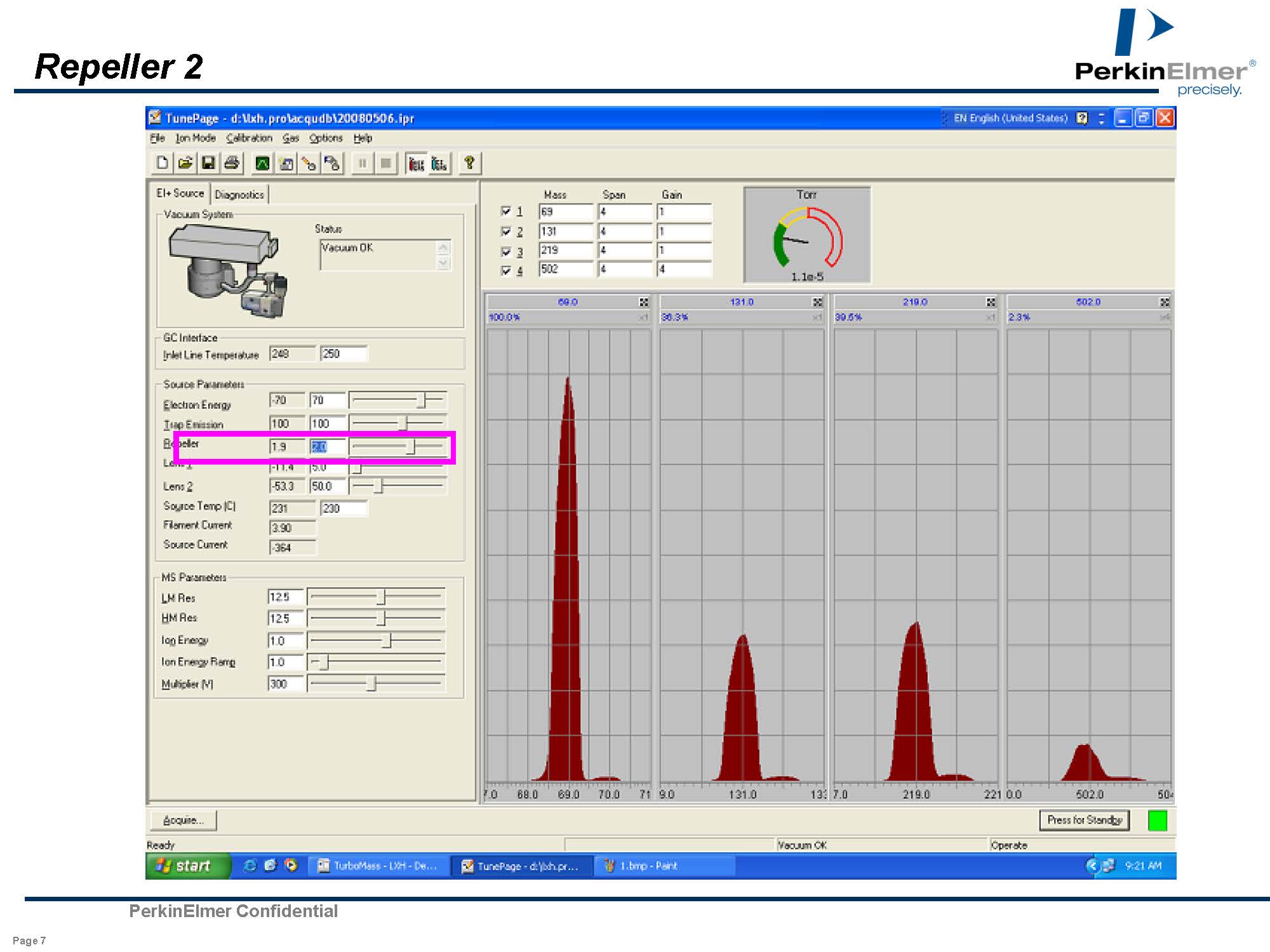1270x952 pixels.
Task: Open the Help menu
Action: [363, 138]
